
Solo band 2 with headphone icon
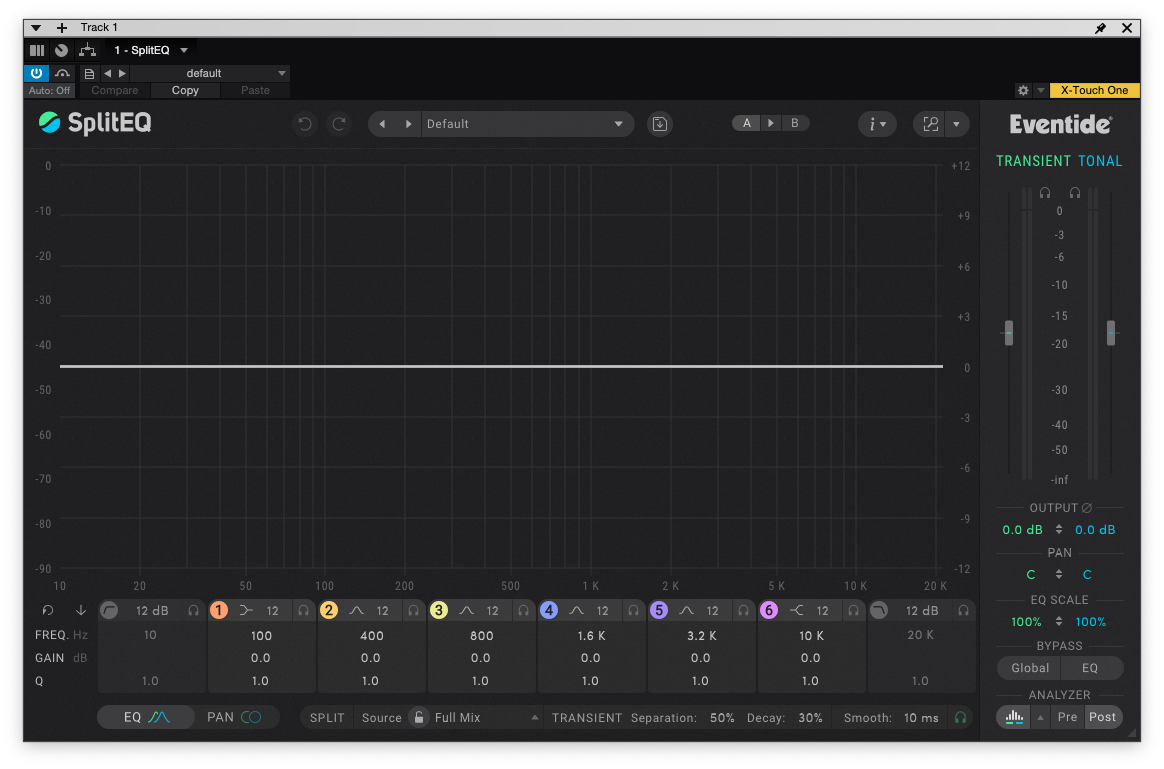click(413, 610)
